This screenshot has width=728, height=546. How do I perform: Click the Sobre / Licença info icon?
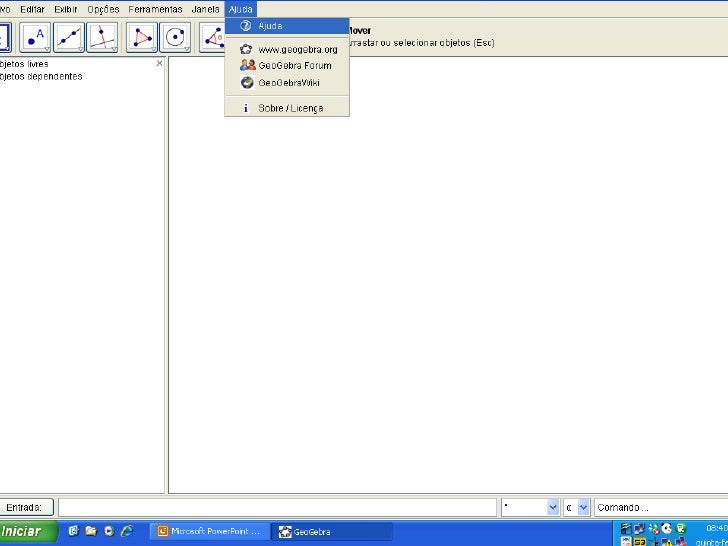(246, 108)
